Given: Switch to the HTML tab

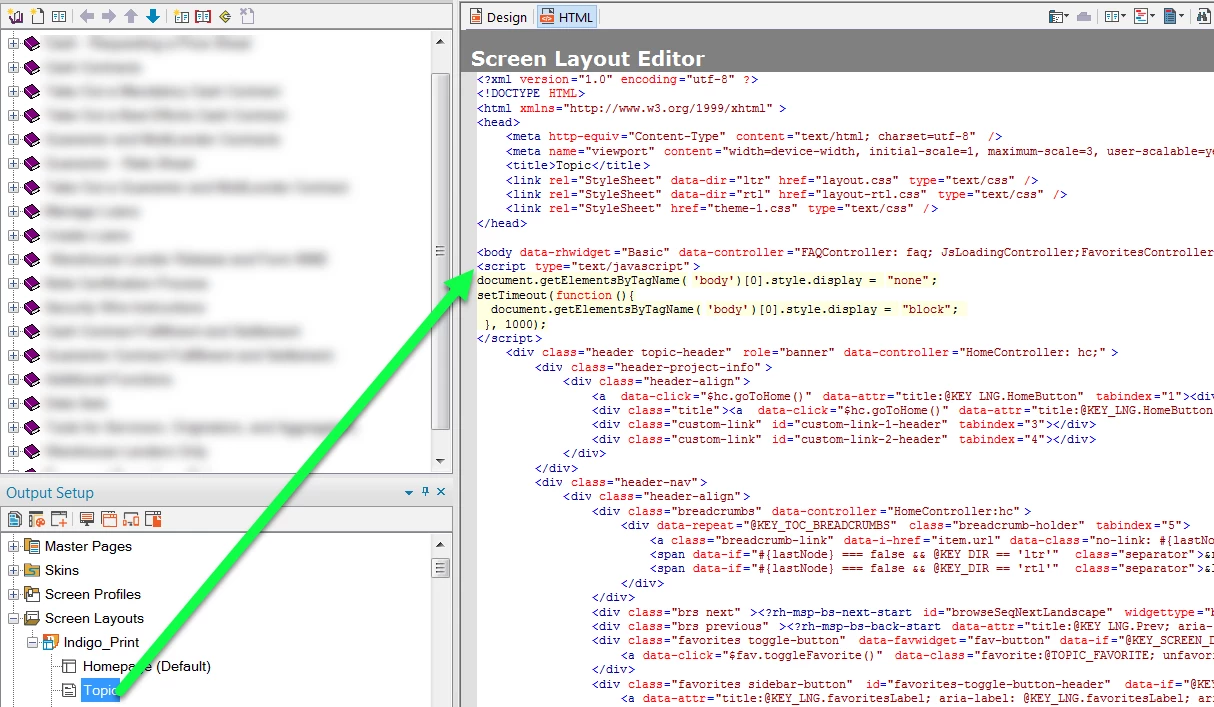Looking at the screenshot, I should click(567, 17).
